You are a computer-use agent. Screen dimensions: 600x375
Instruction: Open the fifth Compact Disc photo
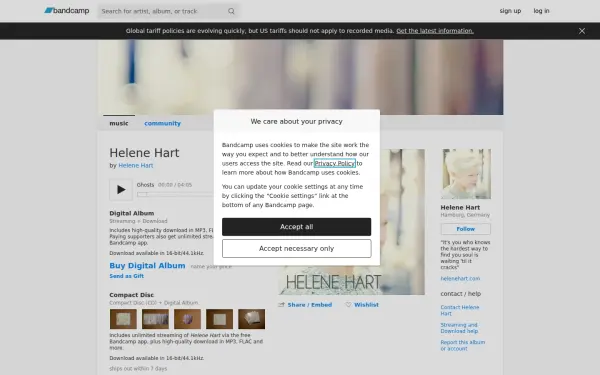(251, 319)
